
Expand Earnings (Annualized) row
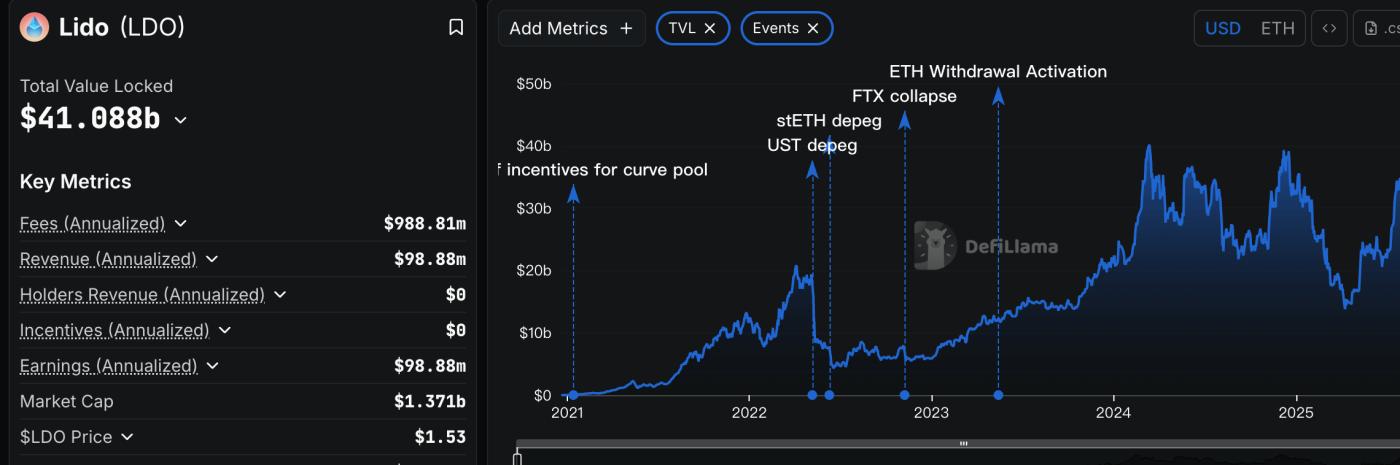pyautogui.click(x=213, y=366)
